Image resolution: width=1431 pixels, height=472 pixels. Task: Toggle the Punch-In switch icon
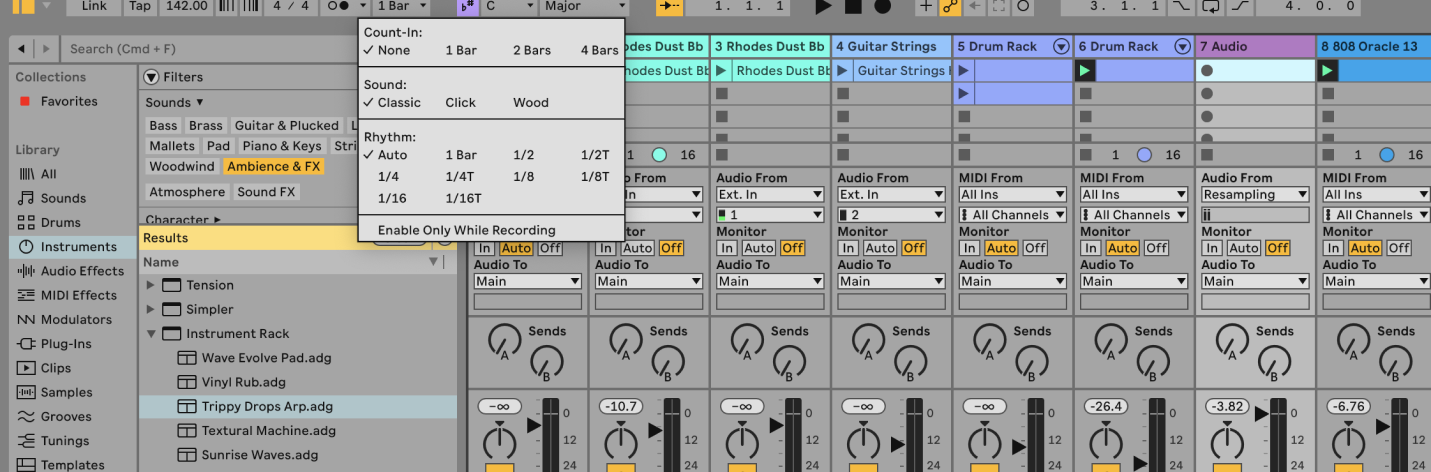(x=1181, y=6)
